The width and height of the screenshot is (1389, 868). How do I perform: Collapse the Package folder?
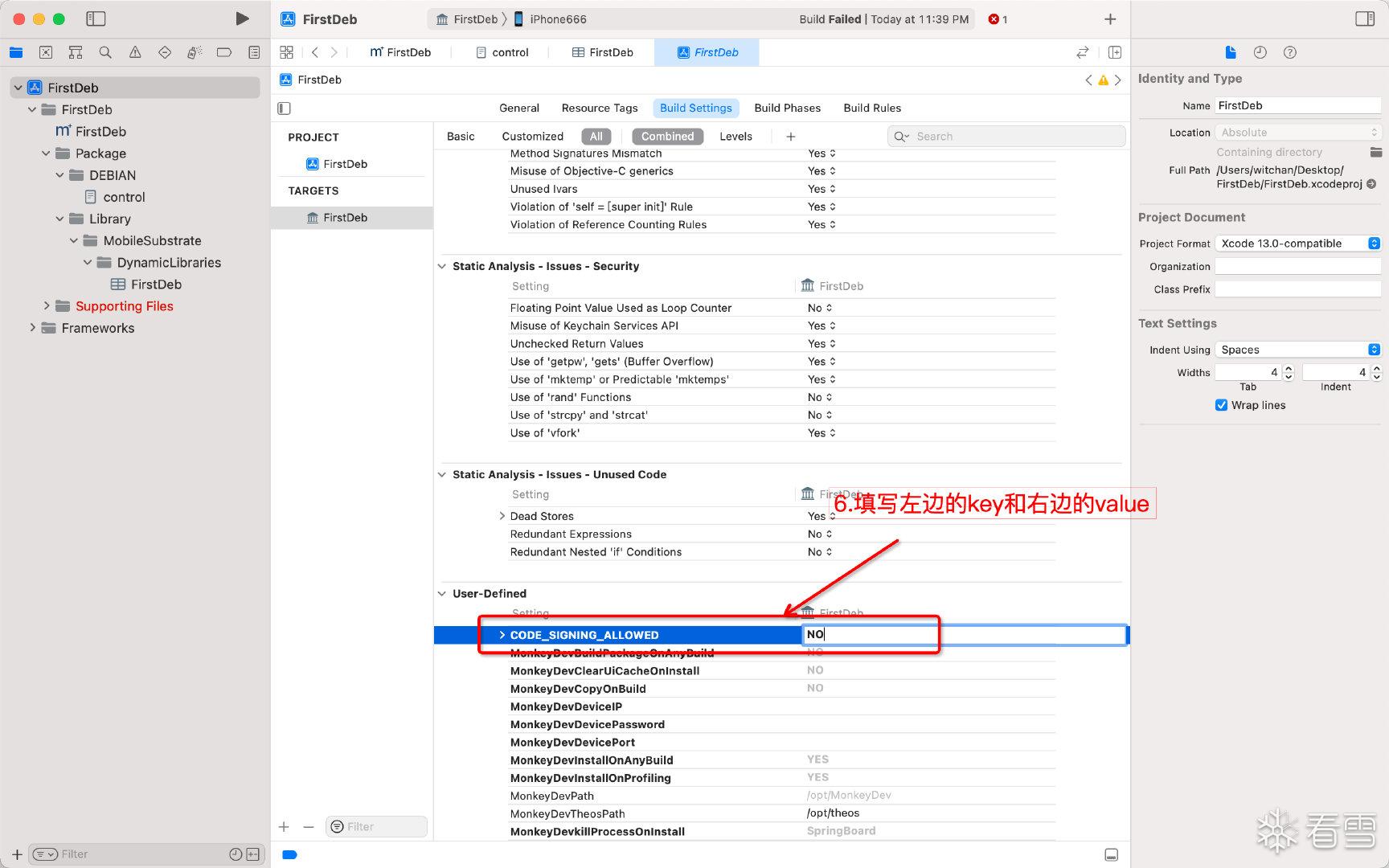[46, 154]
